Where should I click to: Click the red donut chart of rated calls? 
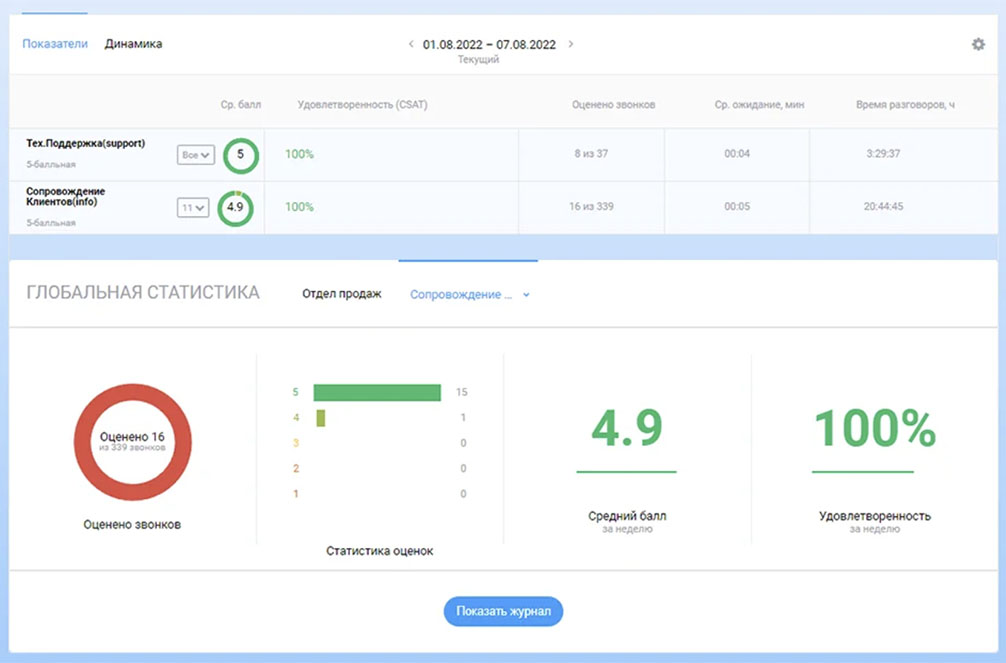pyautogui.click(x=133, y=443)
